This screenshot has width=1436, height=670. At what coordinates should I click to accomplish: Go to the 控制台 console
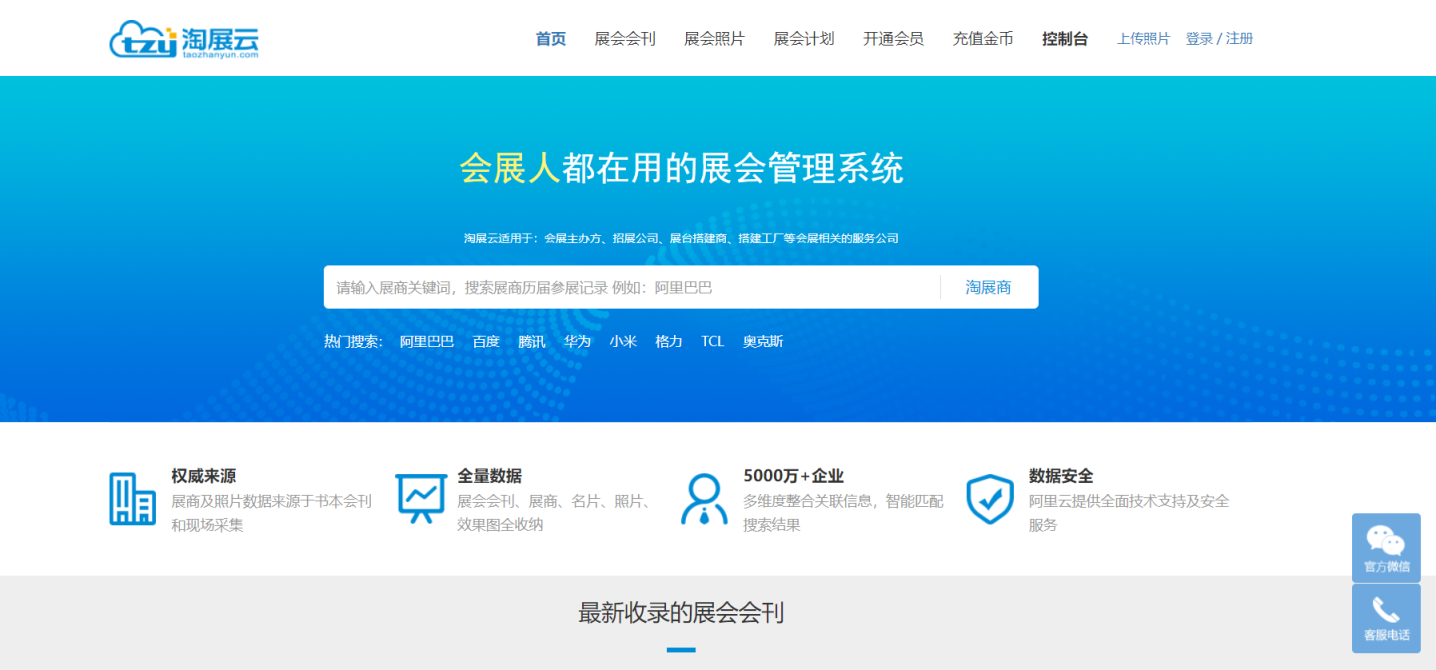click(x=1064, y=39)
